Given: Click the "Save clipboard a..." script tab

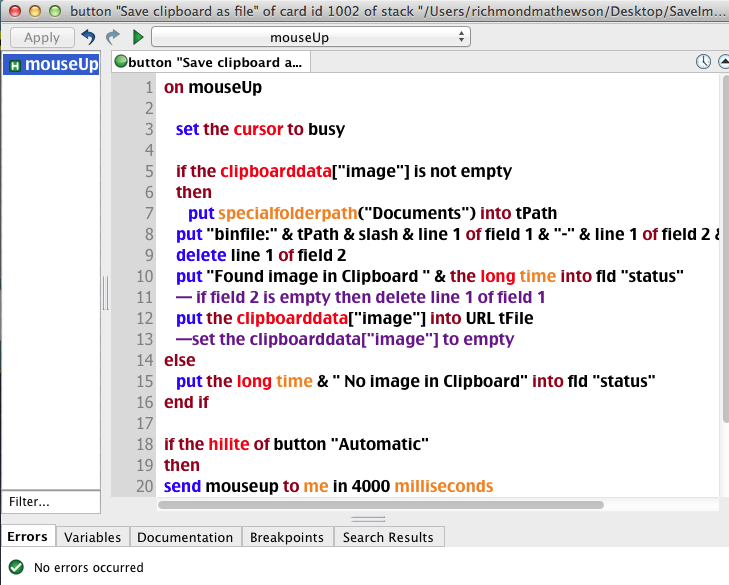Looking at the screenshot, I should click(x=211, y=62).
